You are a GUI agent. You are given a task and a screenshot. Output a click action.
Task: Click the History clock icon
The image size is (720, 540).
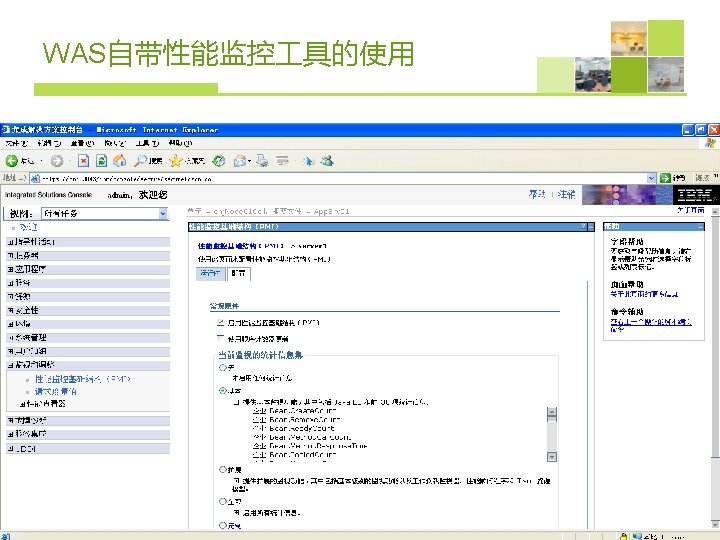click(219, 161)
